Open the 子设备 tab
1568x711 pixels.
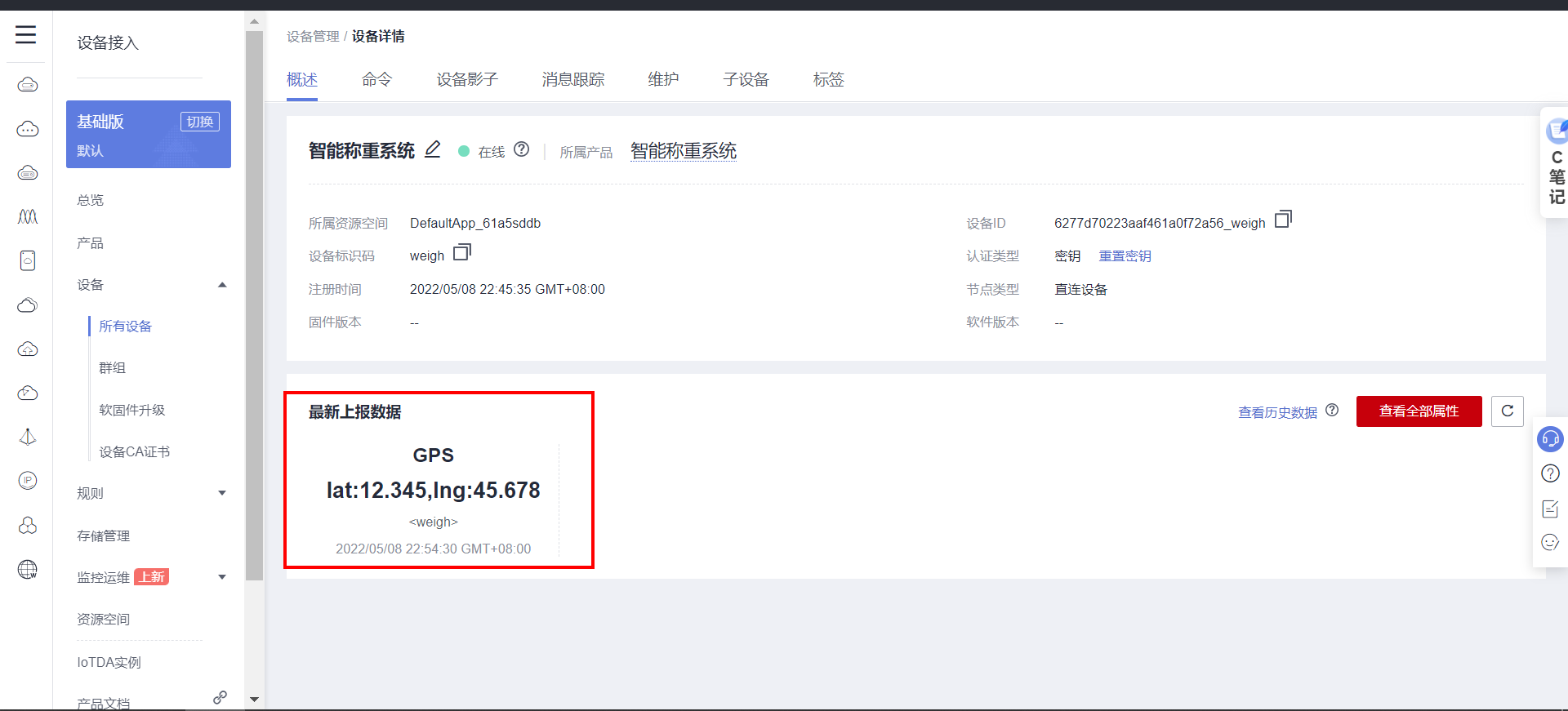coord(746,79)
